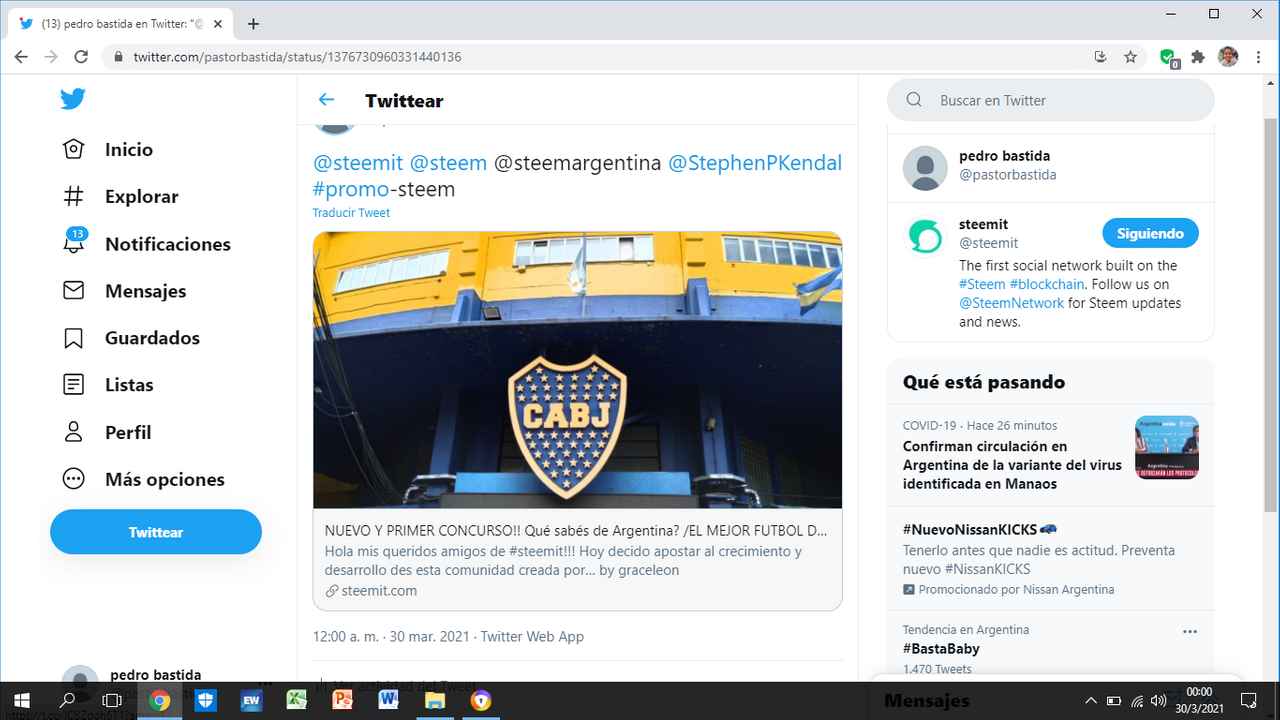Image resolution: width=1280 pixels, height=720 pixels.
Task: Open the Guardados bookmark icon
Action: [x=73, y=338]
